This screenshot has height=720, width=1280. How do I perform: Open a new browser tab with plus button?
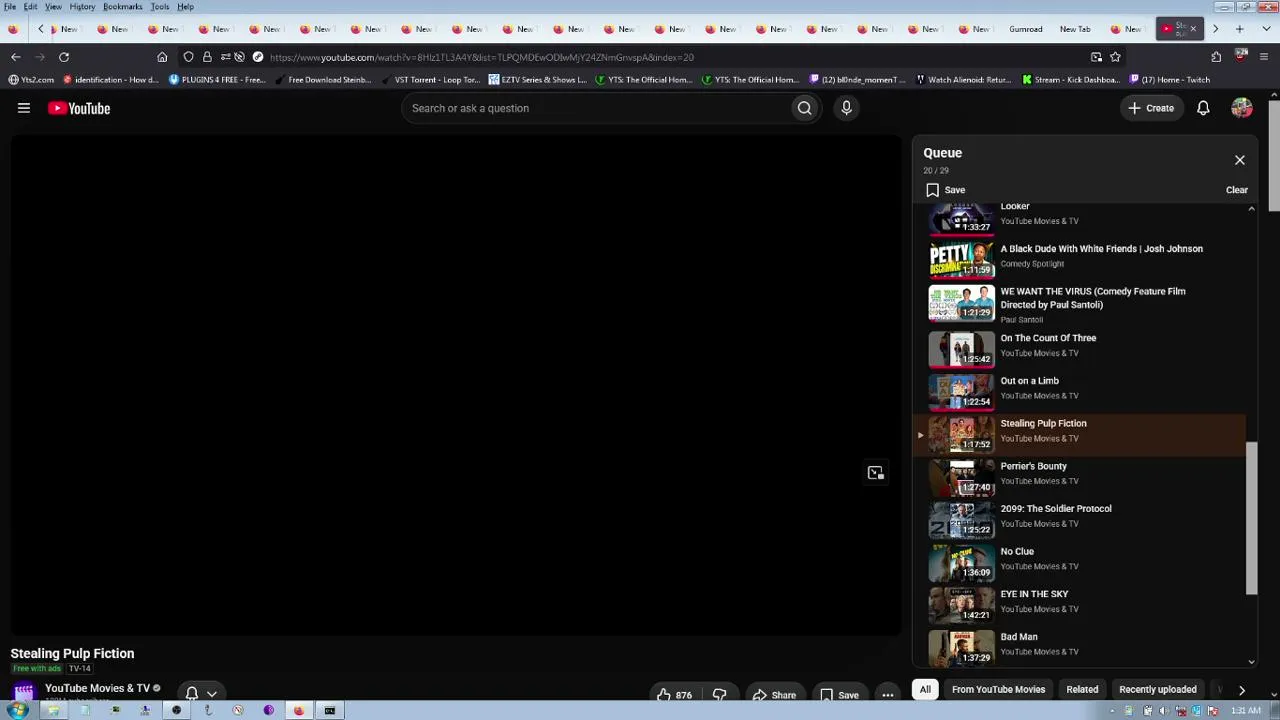(1240, 29)
